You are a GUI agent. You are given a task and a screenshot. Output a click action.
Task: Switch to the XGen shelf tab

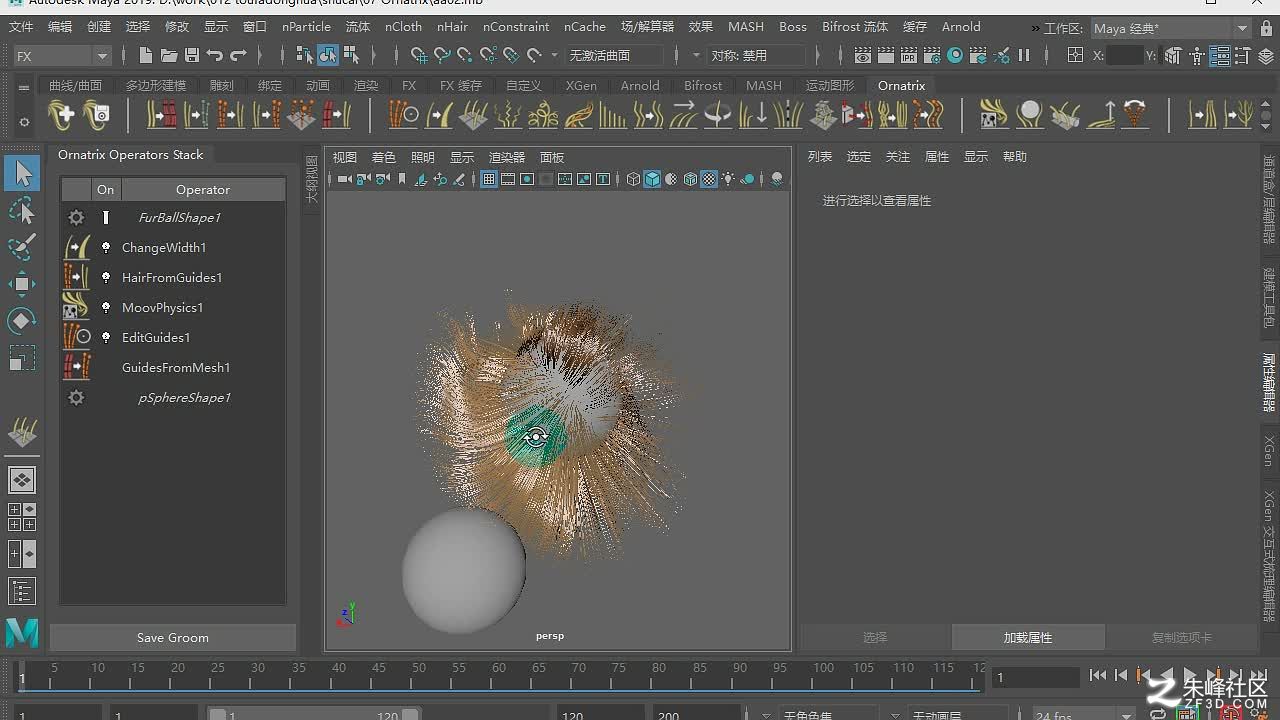tap(581, 86)
